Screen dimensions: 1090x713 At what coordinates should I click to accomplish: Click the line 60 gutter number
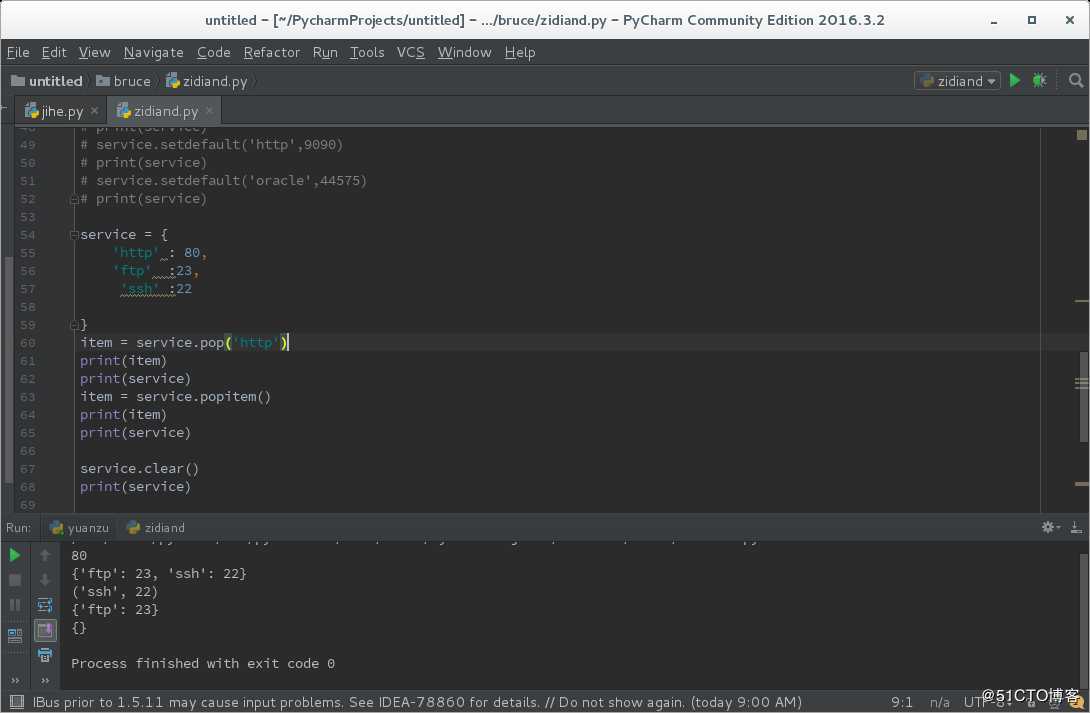pos(28,343)
